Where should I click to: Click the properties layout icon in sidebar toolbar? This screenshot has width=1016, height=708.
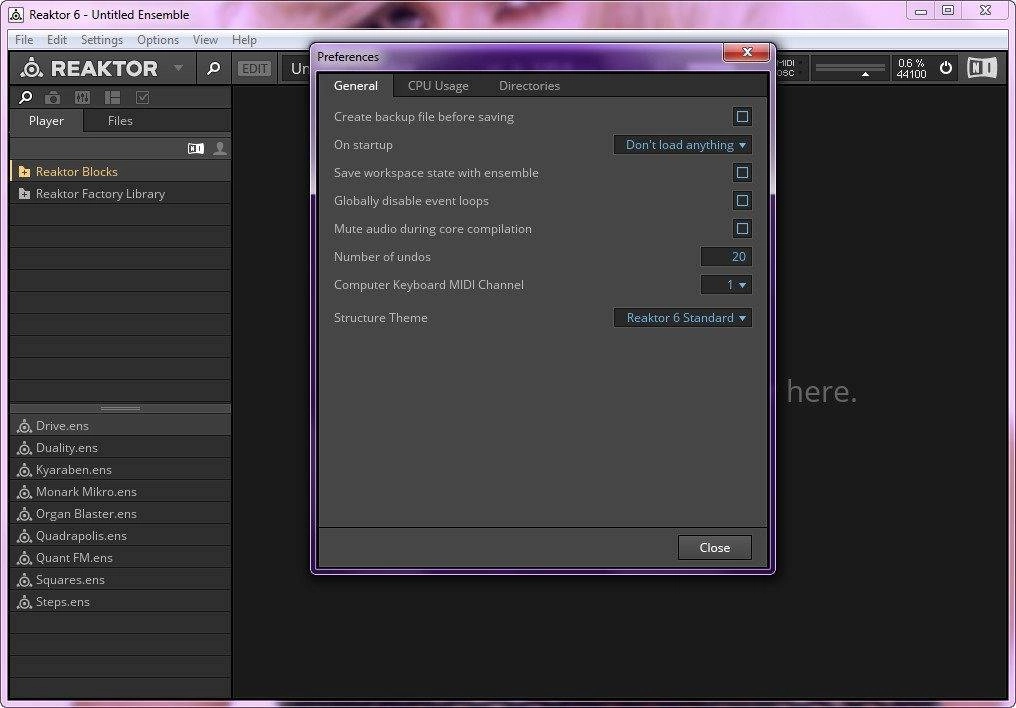112,97
